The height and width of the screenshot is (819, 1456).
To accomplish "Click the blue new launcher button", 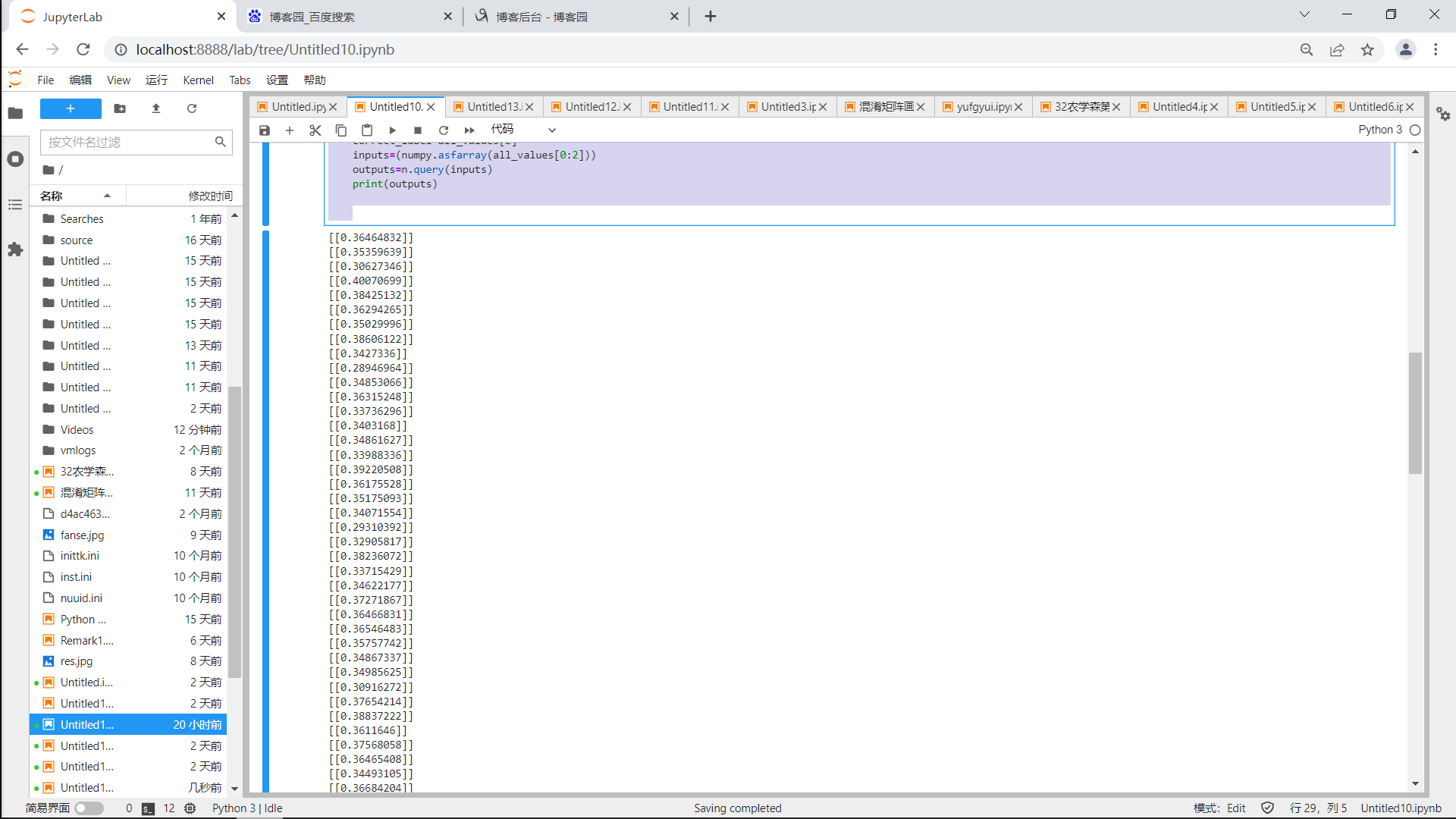I will pyautogui.click(x=71, y=108).
